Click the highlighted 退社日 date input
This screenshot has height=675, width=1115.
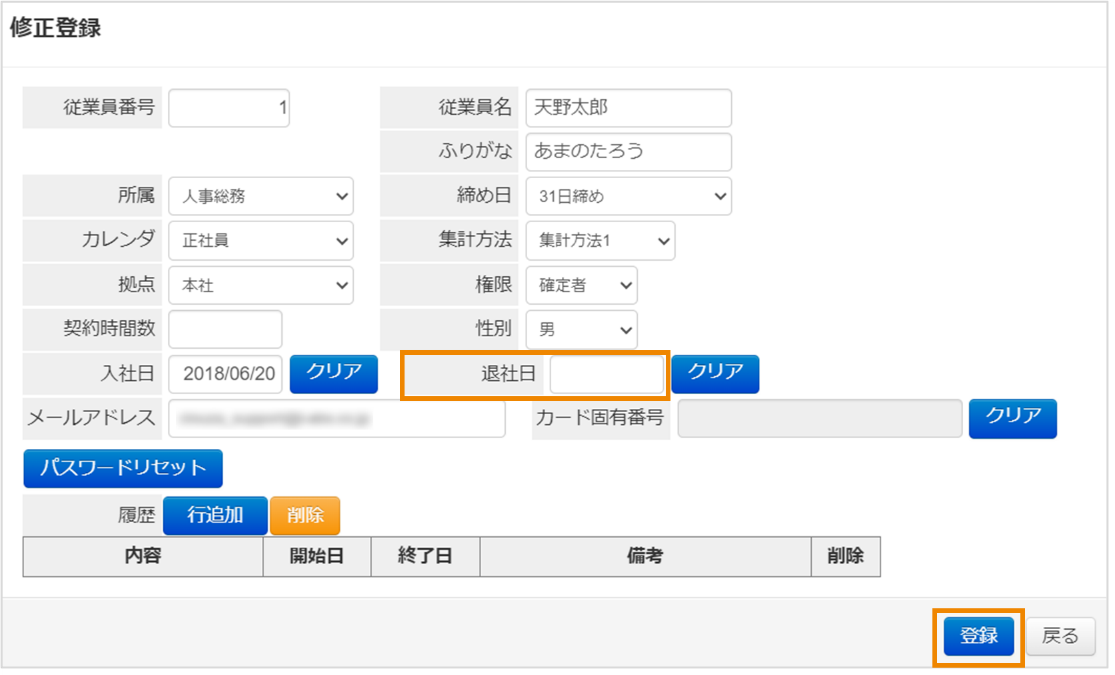click(x=608, y=374)
